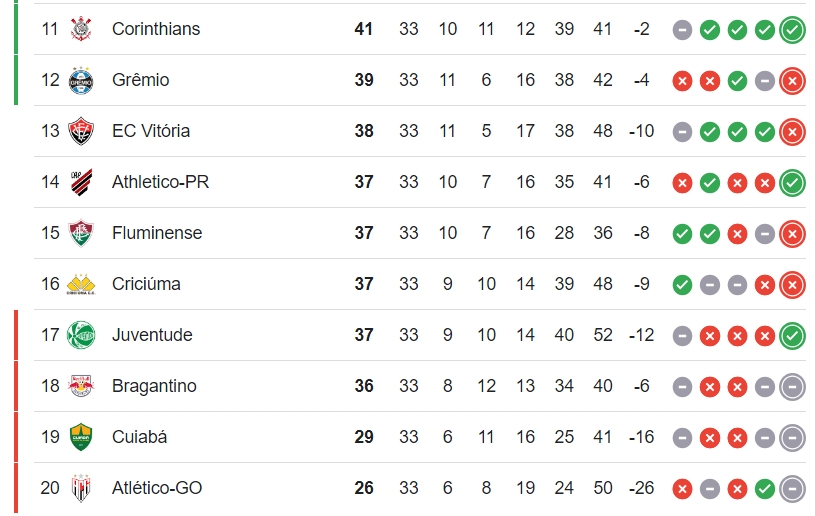Image resolution: width=815 pixels, height=516 pixels.
Task: Click the Juventude team name
Action: point(152,335)
